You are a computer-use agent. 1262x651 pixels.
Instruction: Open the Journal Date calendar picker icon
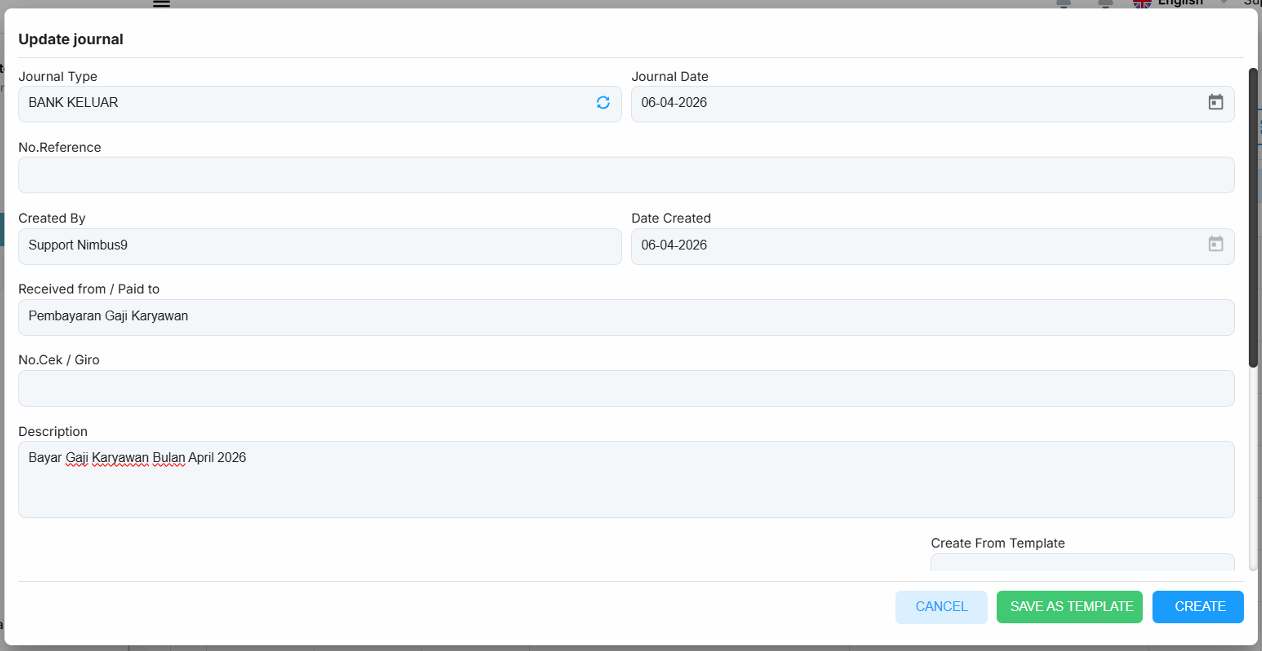(x=1216, y=102)
